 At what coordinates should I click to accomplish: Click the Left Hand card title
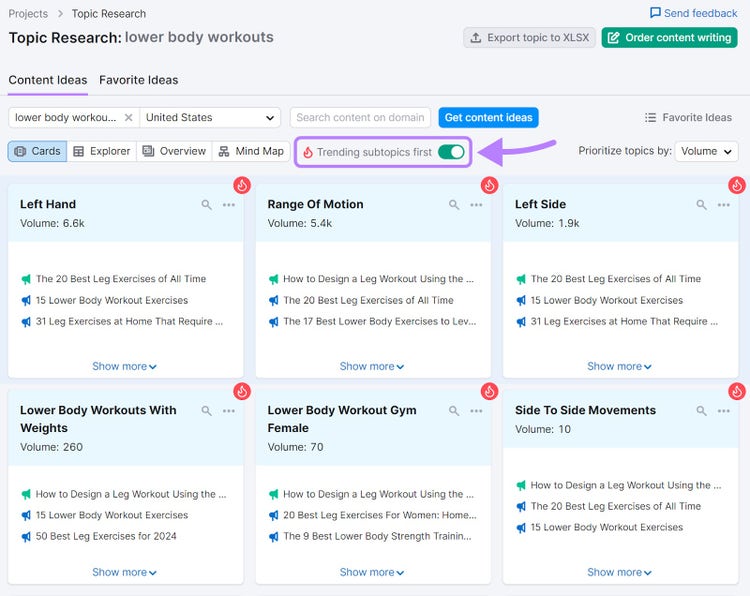click(x=48, y=204)
